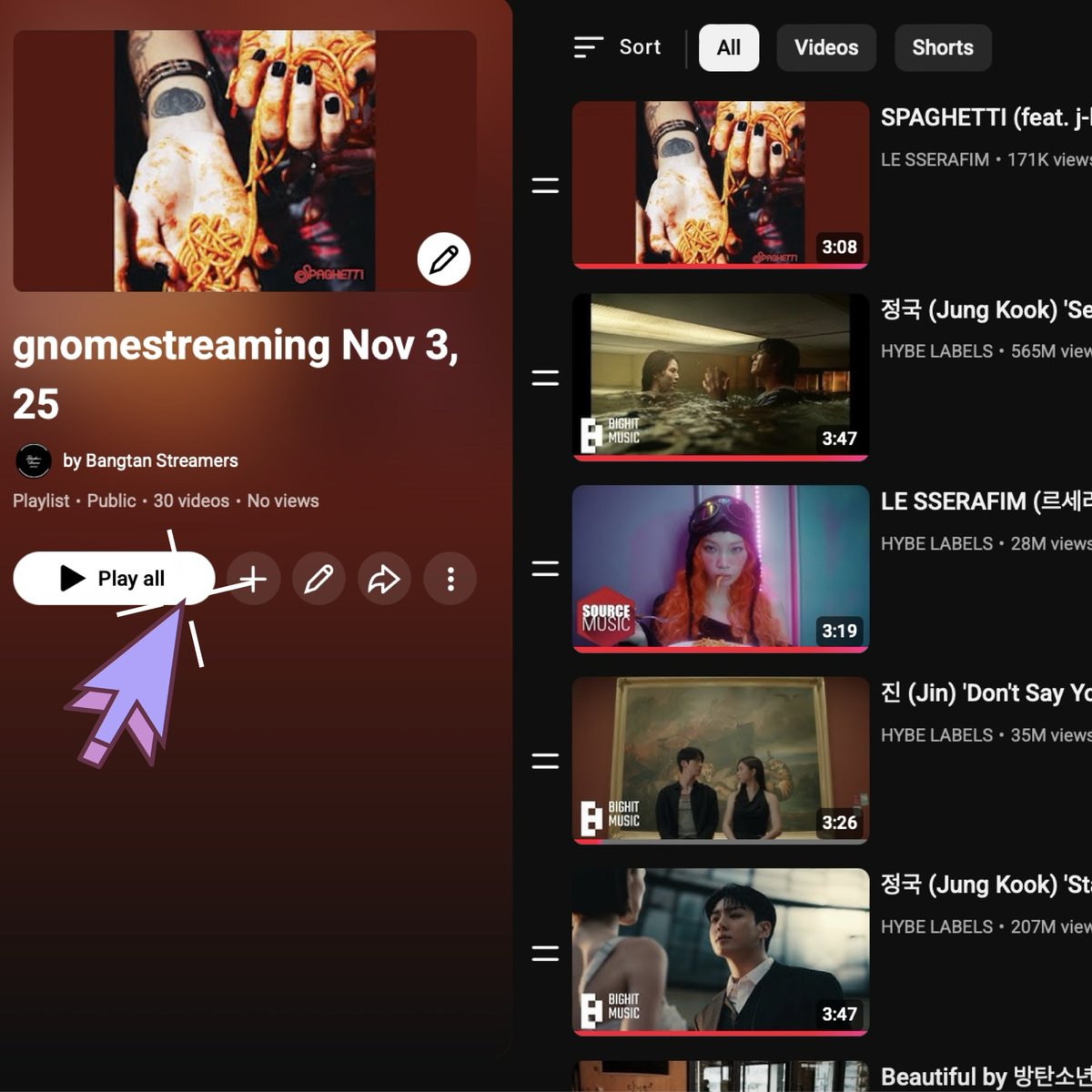
Task: Open the 진 (Jin) 'Don't Say Yo title
Action: click(x=986, y=693)
